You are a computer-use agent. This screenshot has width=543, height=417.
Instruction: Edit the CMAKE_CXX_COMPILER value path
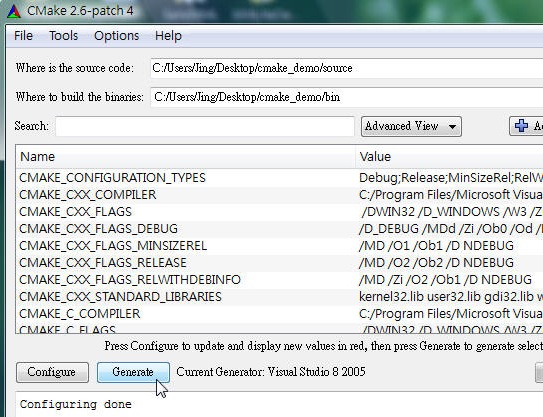pyautogui.click(x=449, y=195)
